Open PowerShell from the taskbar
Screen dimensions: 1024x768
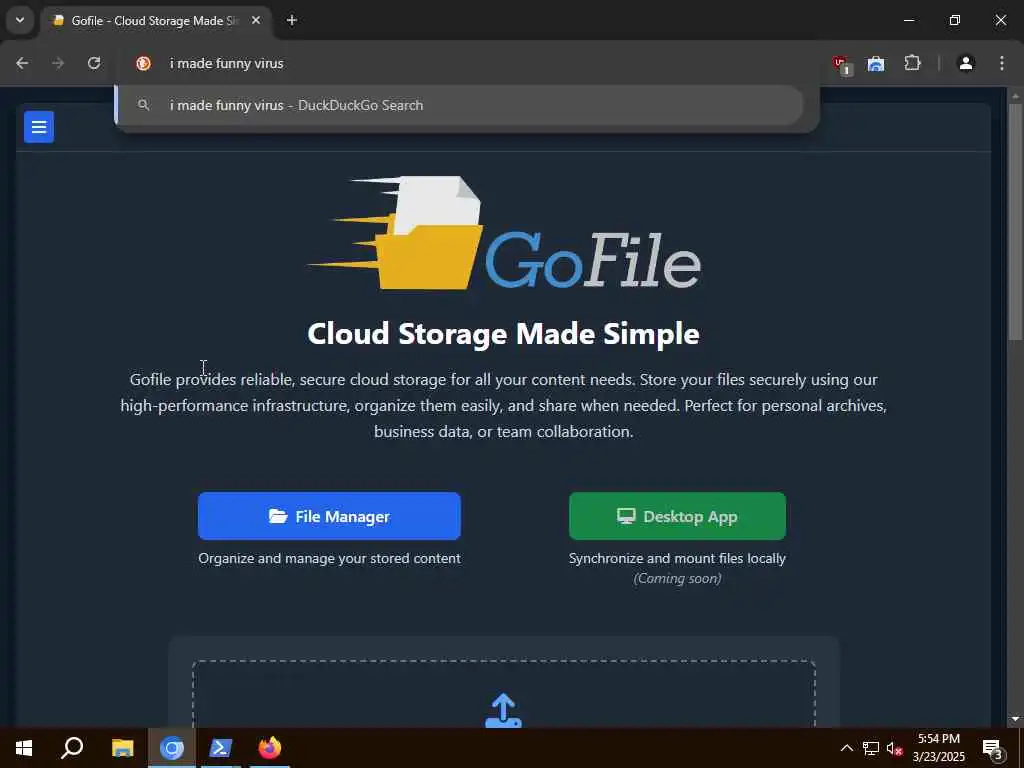point(221,748)
